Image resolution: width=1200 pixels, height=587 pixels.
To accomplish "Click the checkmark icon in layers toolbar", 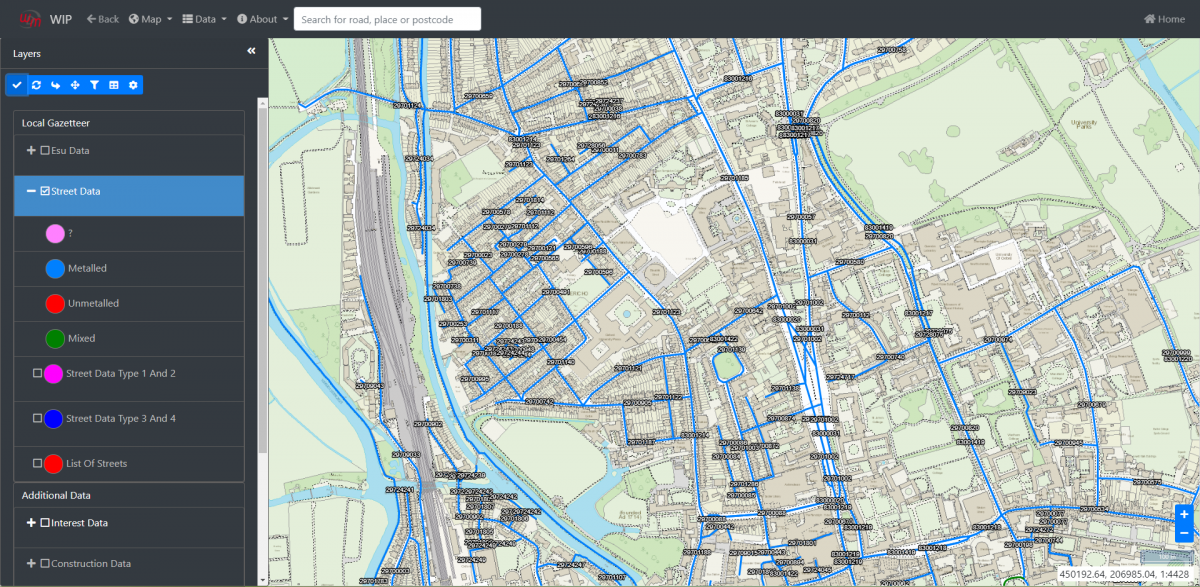I will click(16, 85).
